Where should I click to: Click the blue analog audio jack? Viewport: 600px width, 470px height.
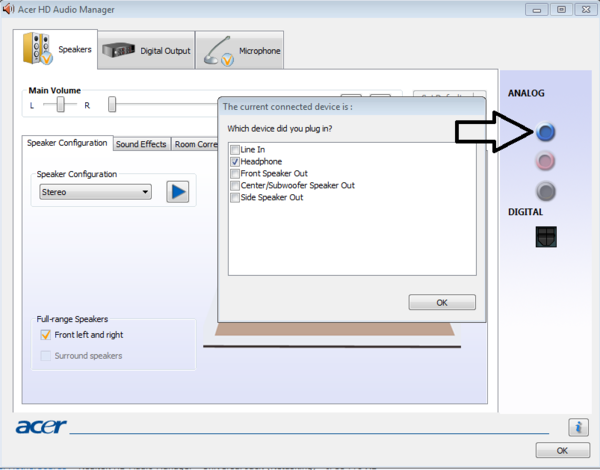[545, 132]
